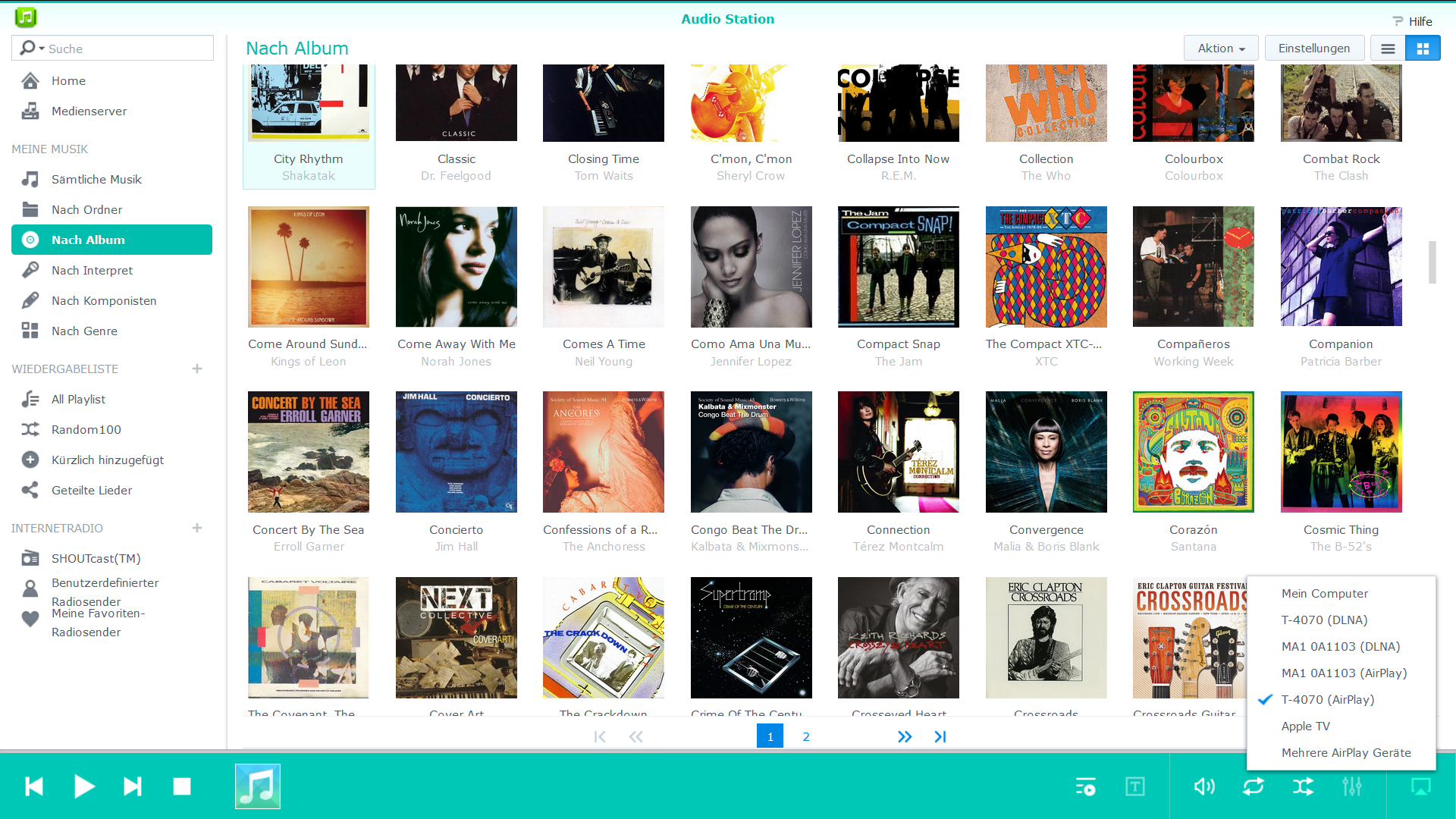Select Apple TV output
This screenshot has width=1456, height=819.
tap(1341, 726)
